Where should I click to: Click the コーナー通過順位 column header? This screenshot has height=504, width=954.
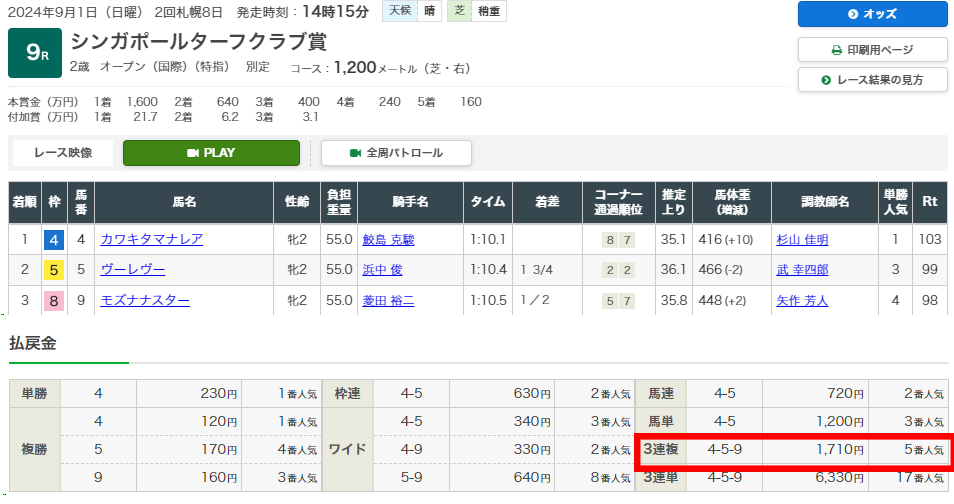[619, 202]
